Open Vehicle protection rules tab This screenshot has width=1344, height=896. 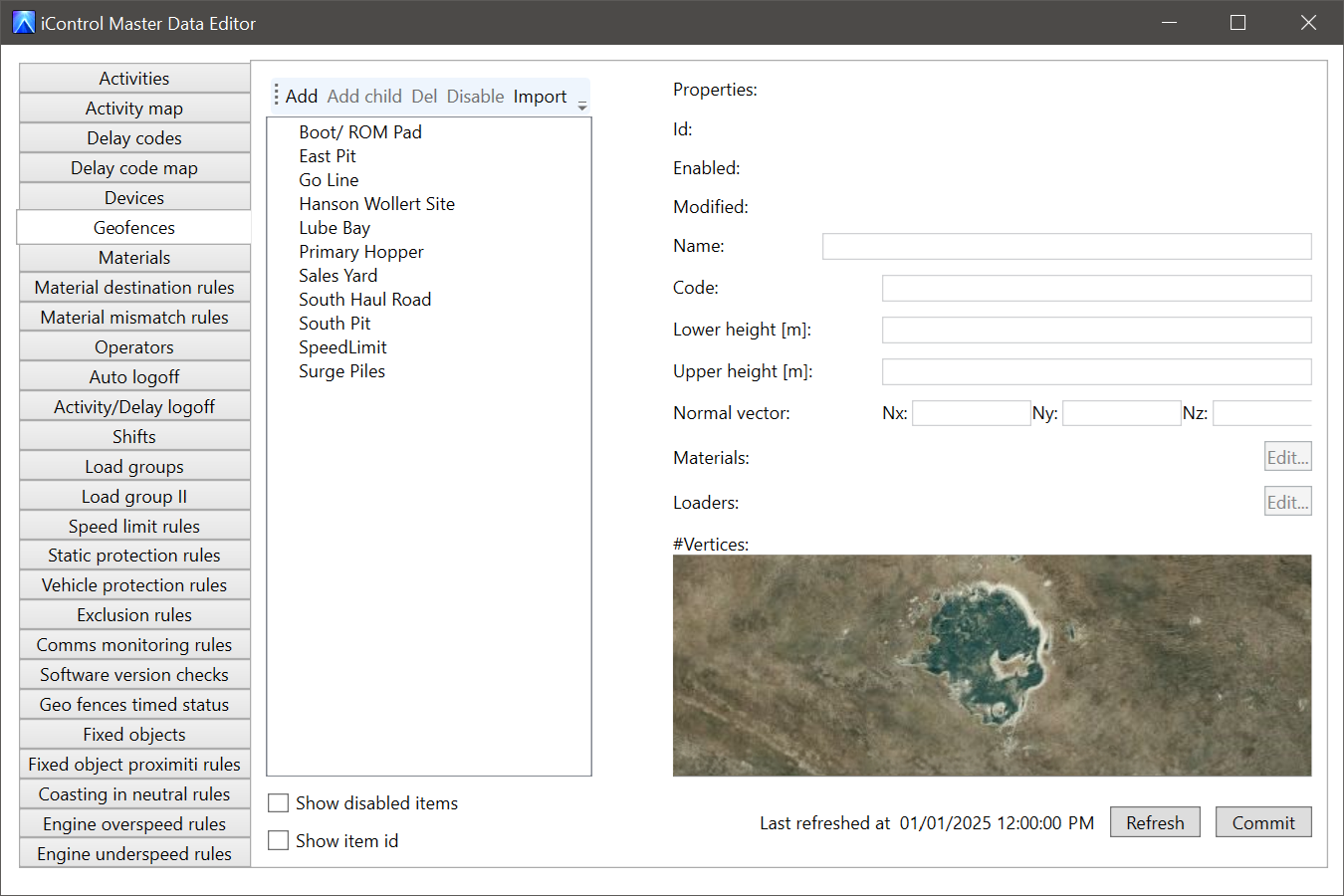(x=134, y=585)
